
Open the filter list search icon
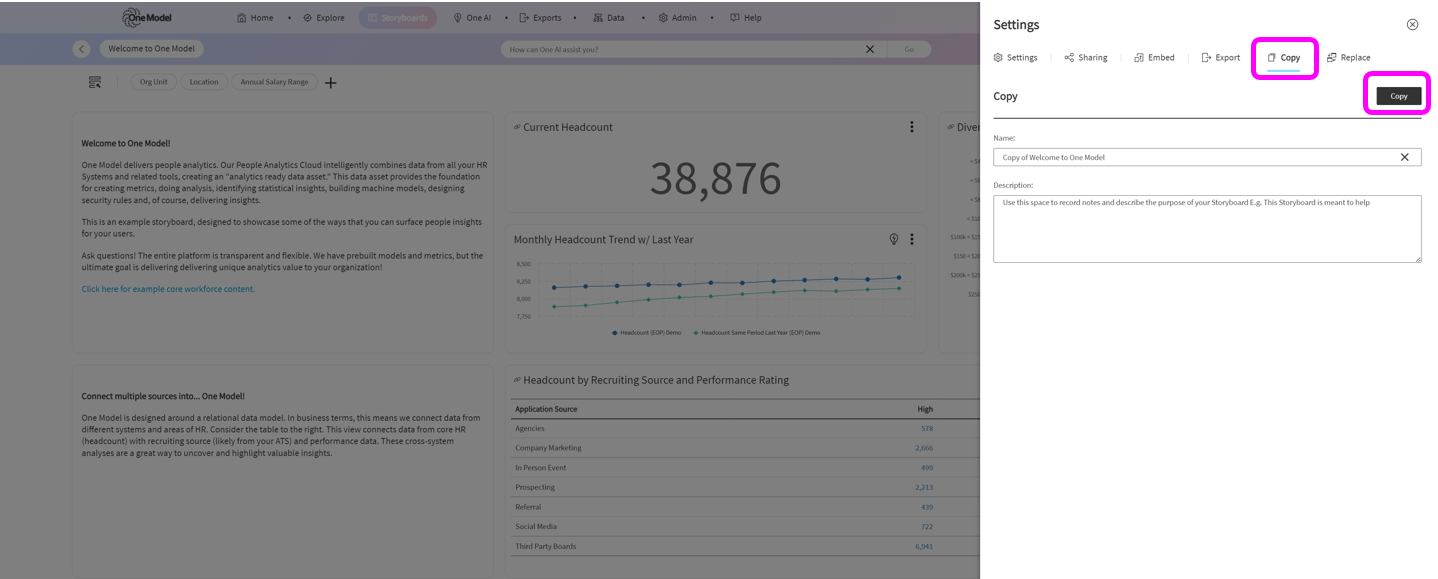[95, 82]
